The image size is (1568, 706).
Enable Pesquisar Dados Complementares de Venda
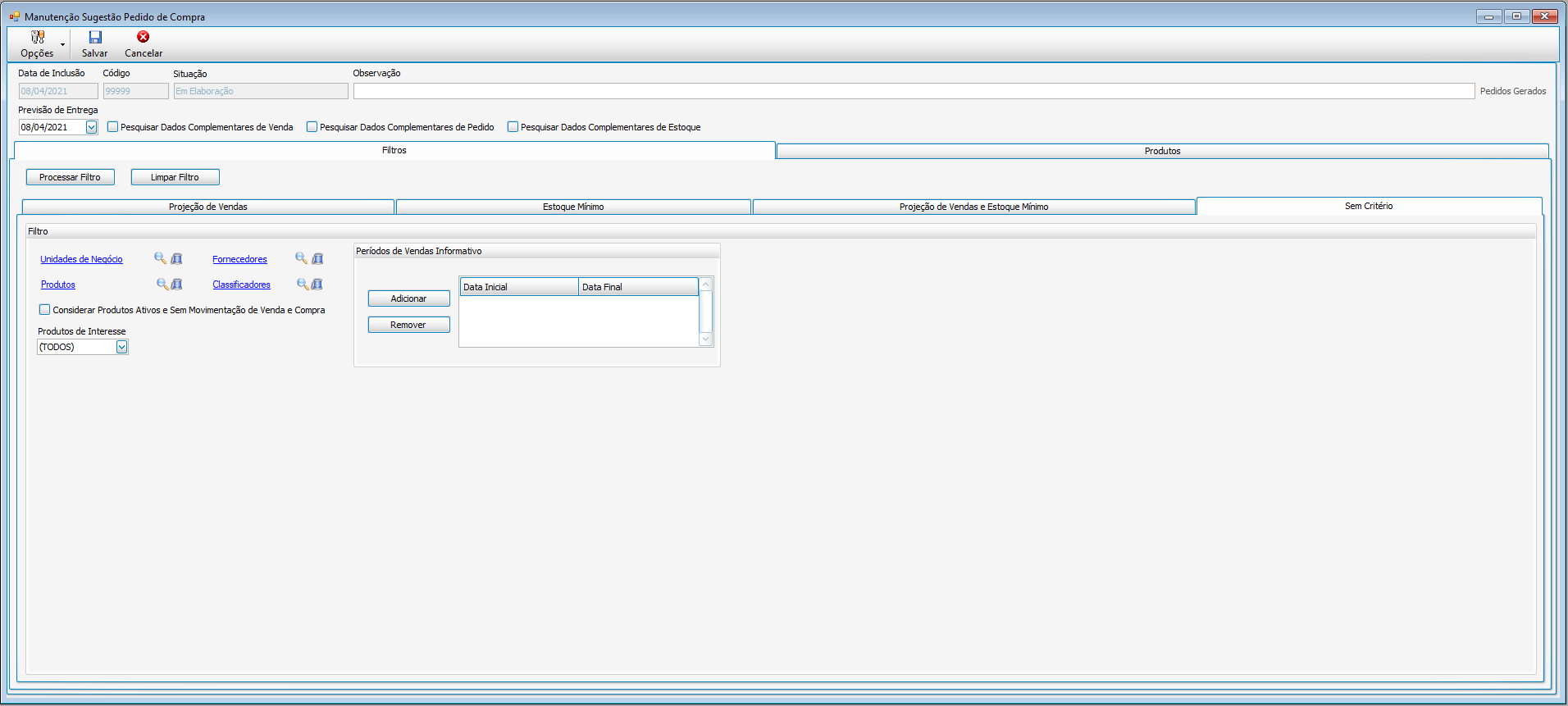[113, 127]
